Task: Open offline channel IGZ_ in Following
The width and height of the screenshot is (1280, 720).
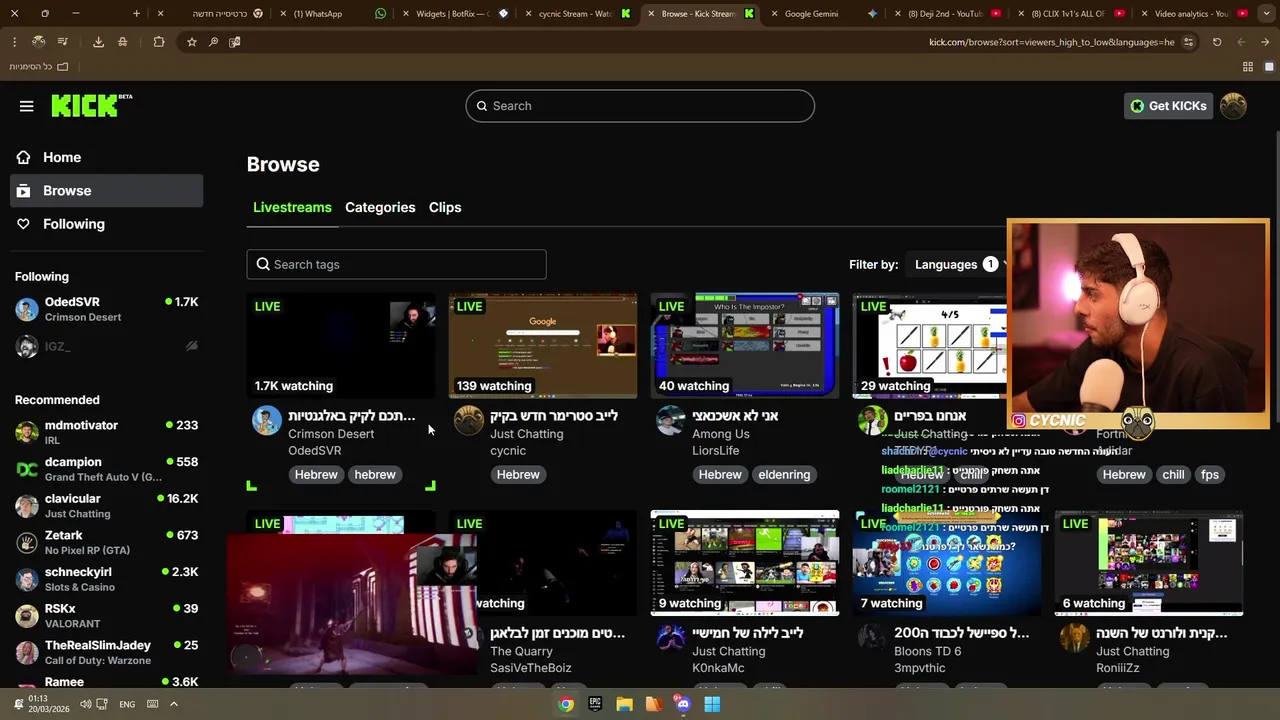Action: [x=106, y=346]
